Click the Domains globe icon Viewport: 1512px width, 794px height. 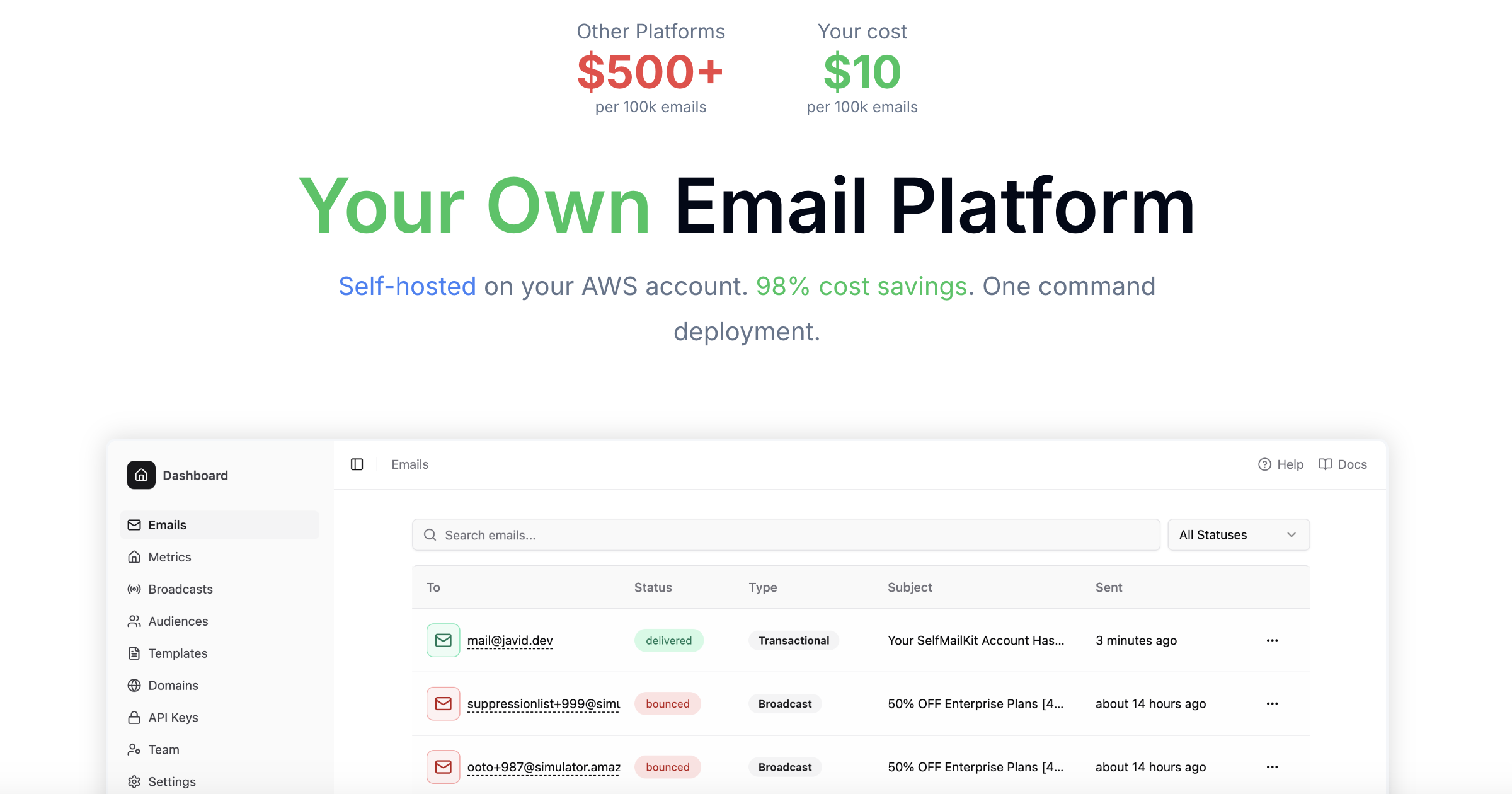134,686
